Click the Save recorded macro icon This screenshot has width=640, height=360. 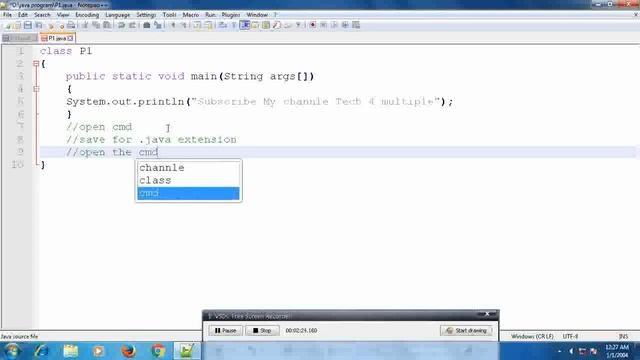click(x=356, y=25)
